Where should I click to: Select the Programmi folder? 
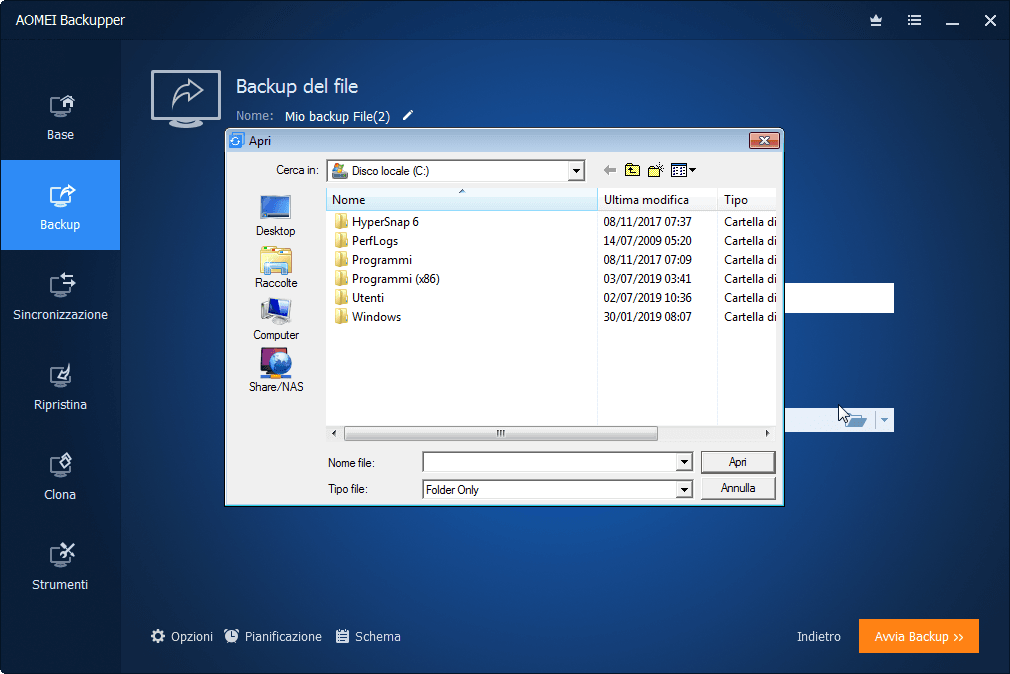[x=373, y=260]
